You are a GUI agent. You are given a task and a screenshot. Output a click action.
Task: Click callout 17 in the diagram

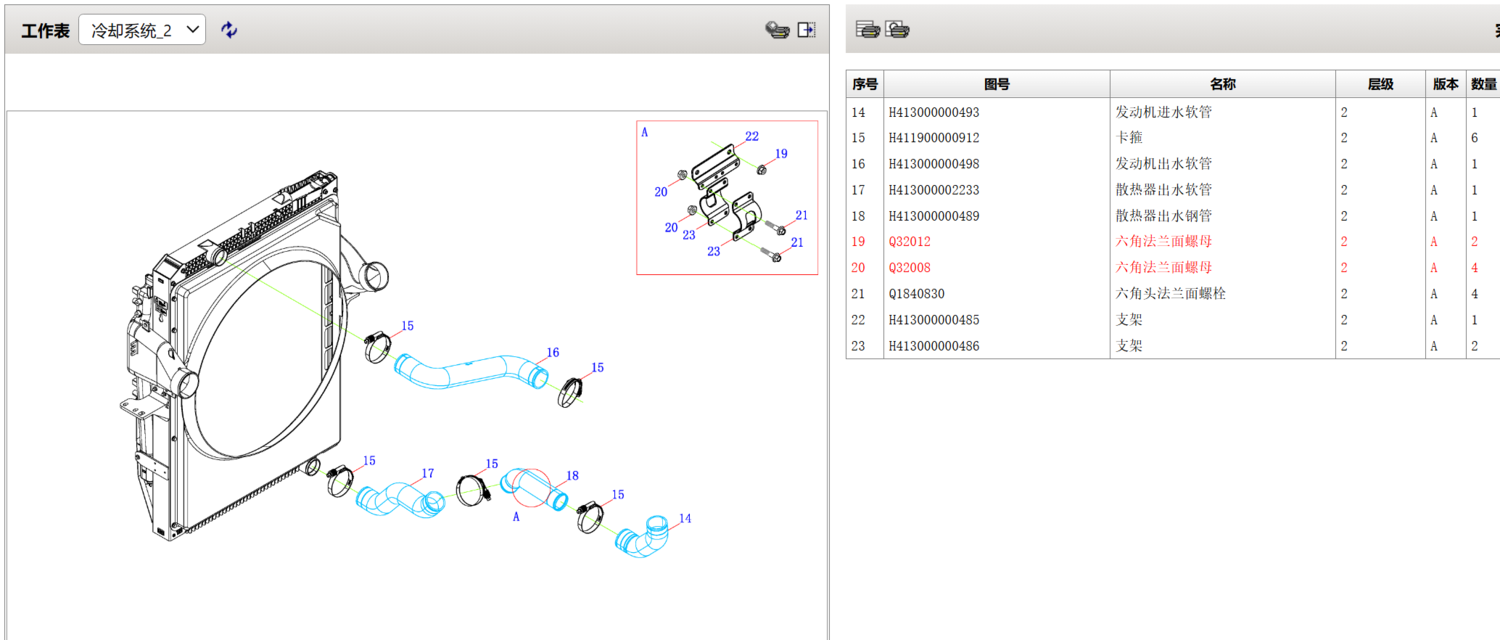428,473
